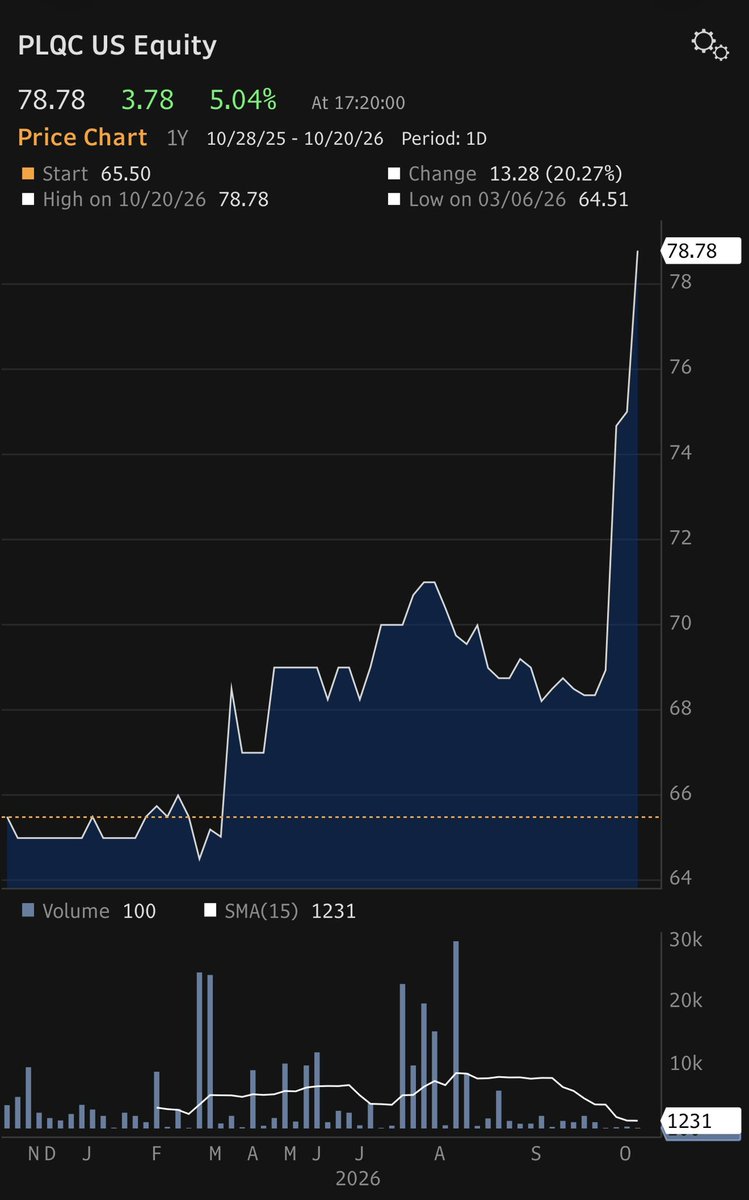Image resolution: width=749 pixels, height=1200 pixels.
Task: Click the 1231 SMA tag on volume axis
Action: 702,1121
